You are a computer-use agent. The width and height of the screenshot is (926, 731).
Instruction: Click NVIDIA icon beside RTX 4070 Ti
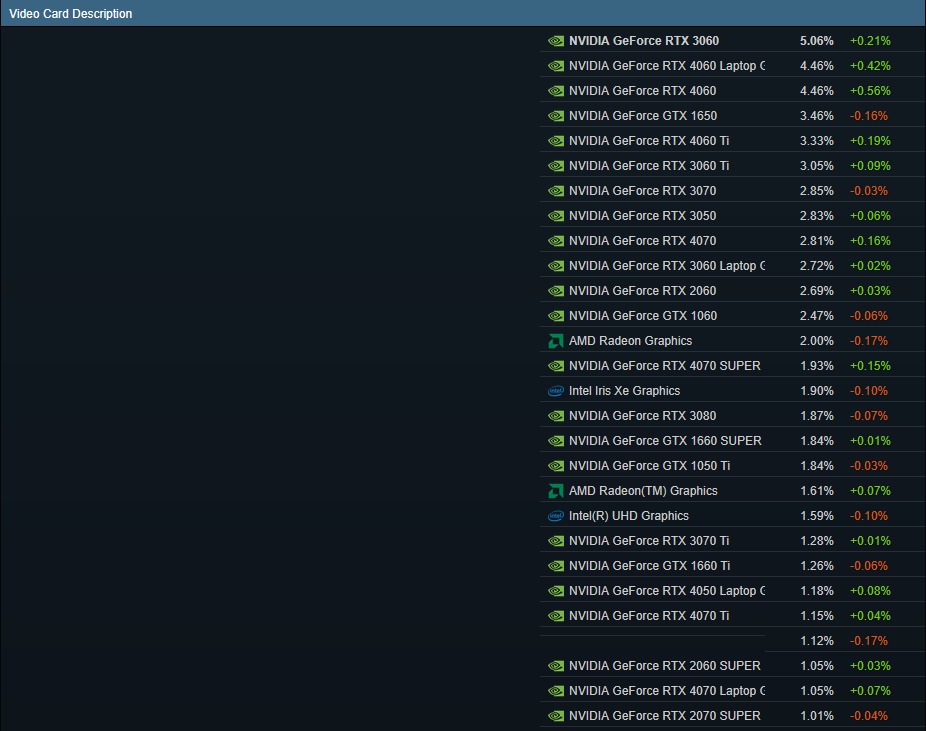click(556, 616)
